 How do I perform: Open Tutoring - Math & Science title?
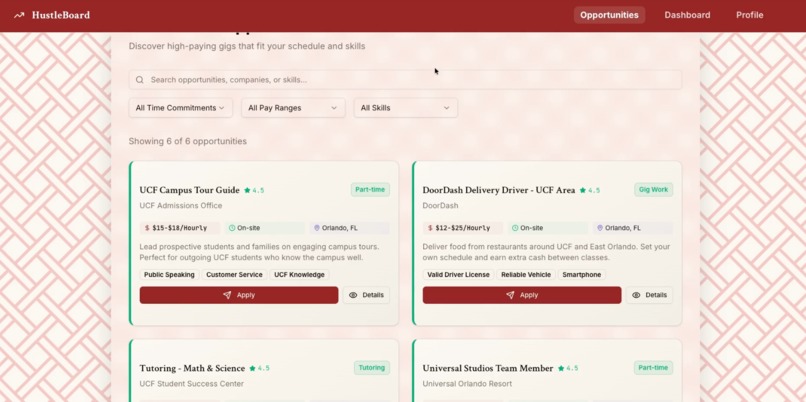point(192,368)
